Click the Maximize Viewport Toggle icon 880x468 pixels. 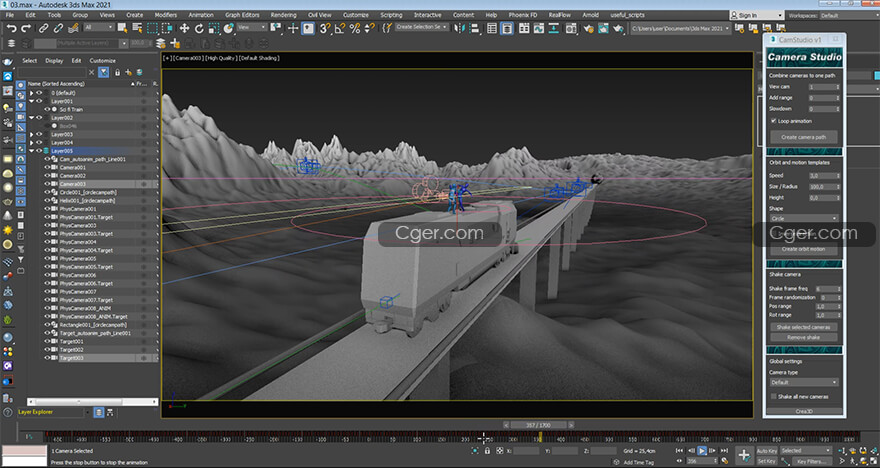pyautogui.click(x=874, y=461)
